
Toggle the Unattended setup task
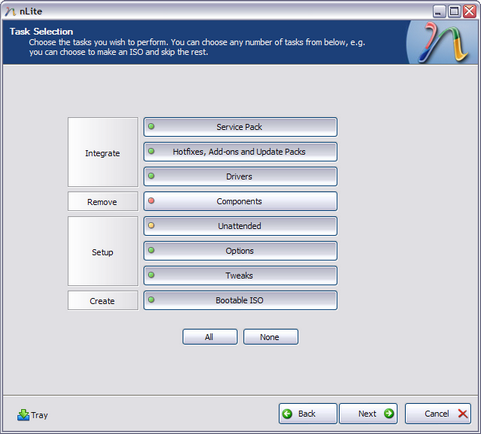[x=240, y=226]
